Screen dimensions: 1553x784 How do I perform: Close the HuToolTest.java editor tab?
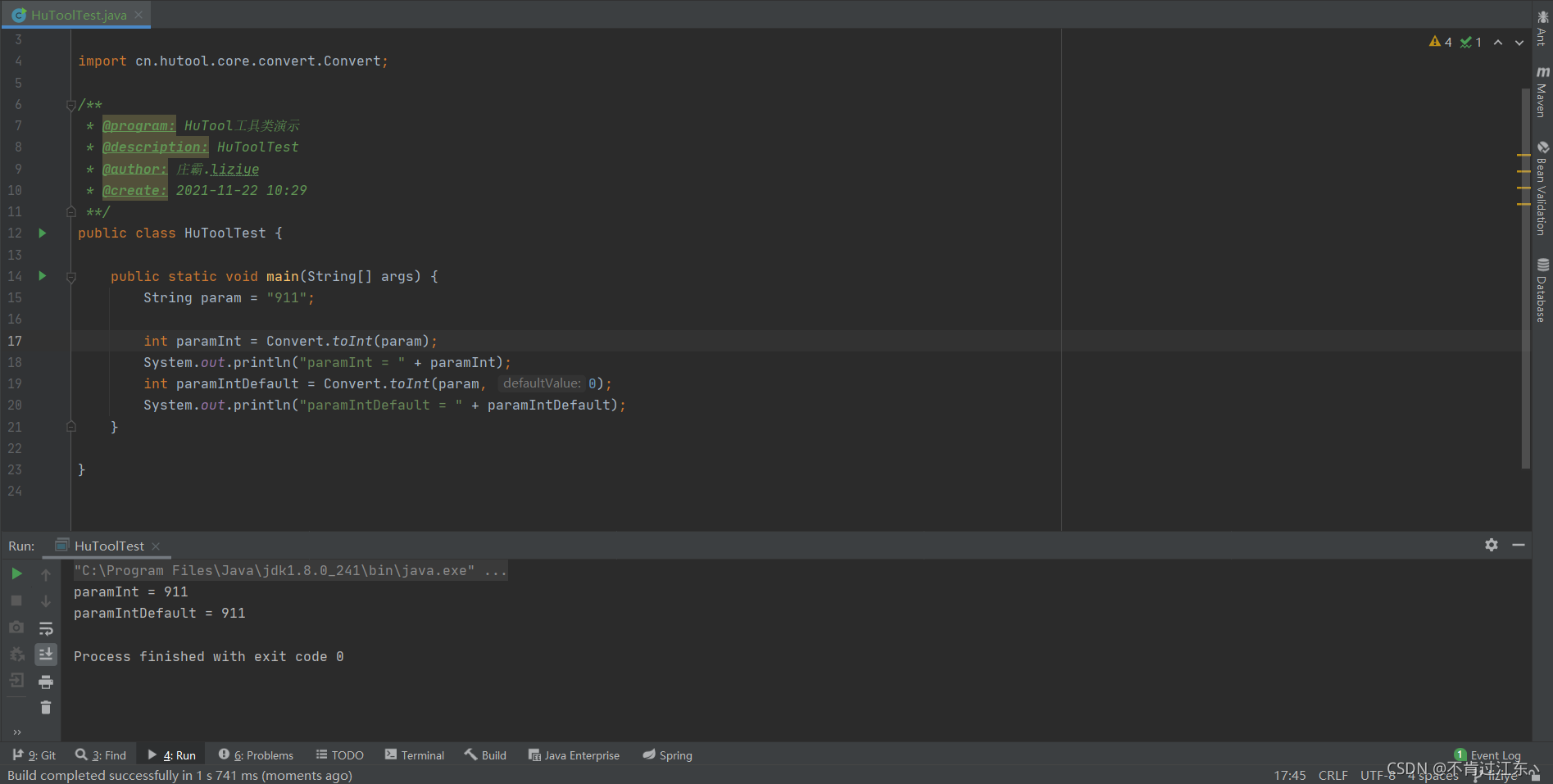pos(138,15)
